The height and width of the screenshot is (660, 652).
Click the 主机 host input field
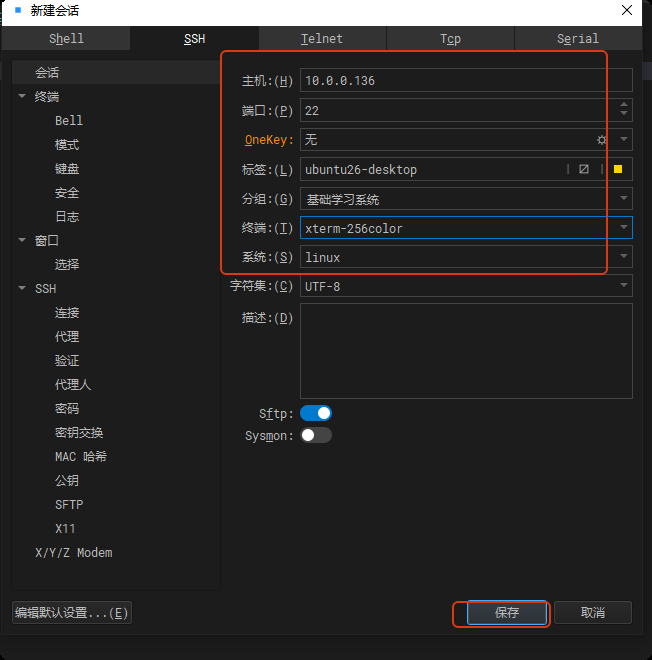point(466,80)
